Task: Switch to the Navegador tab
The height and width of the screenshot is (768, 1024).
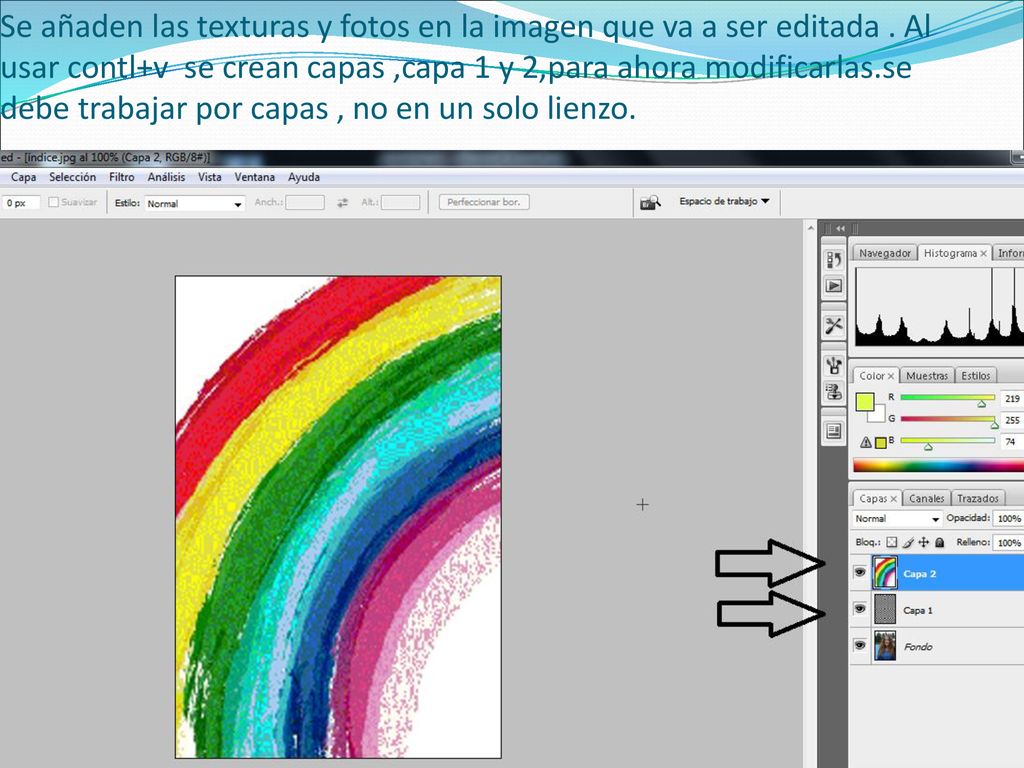Action: point(885,253)
